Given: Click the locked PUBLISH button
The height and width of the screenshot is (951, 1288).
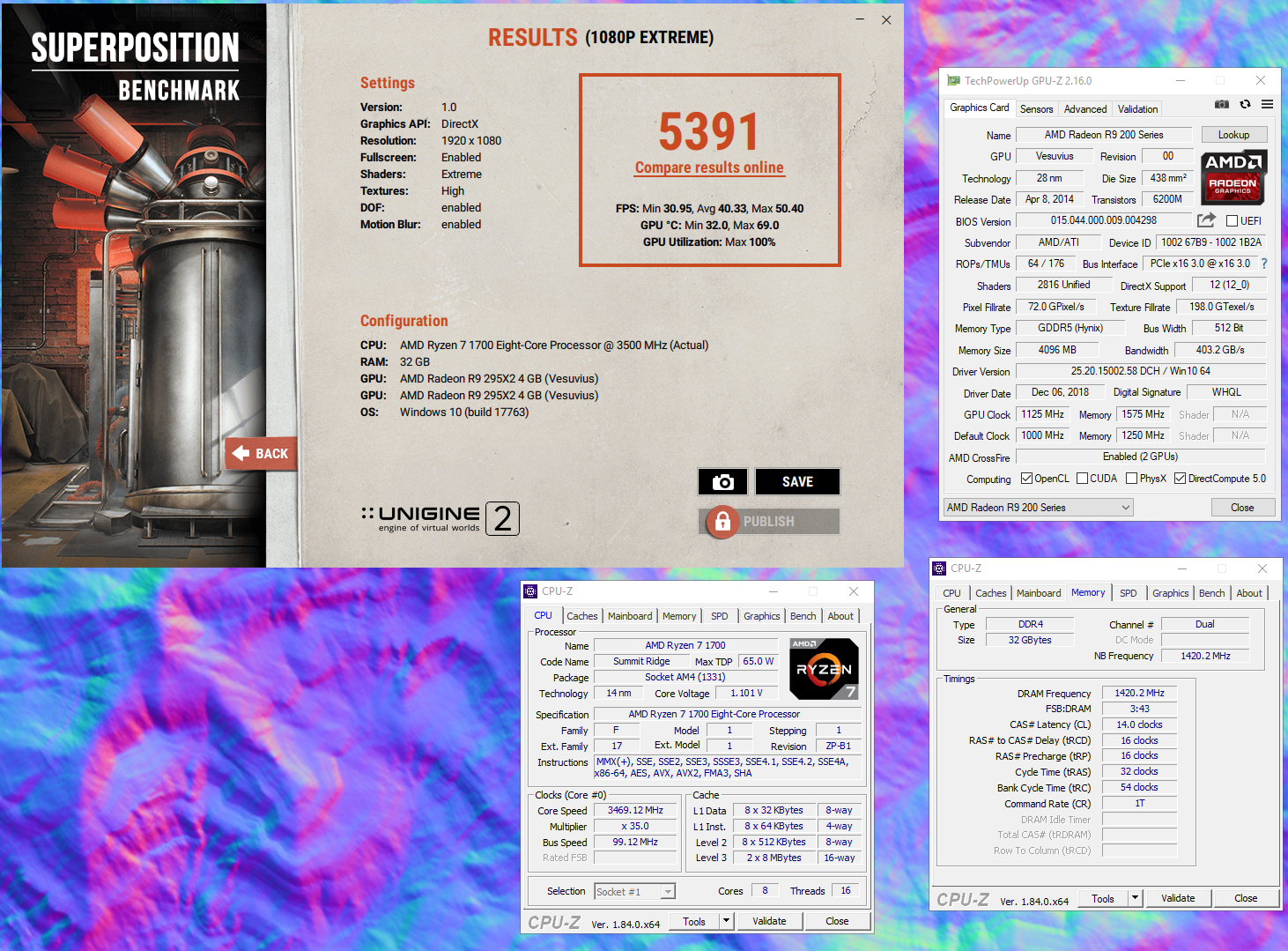Looking at the screenshot, I should [x=769, y=522].
